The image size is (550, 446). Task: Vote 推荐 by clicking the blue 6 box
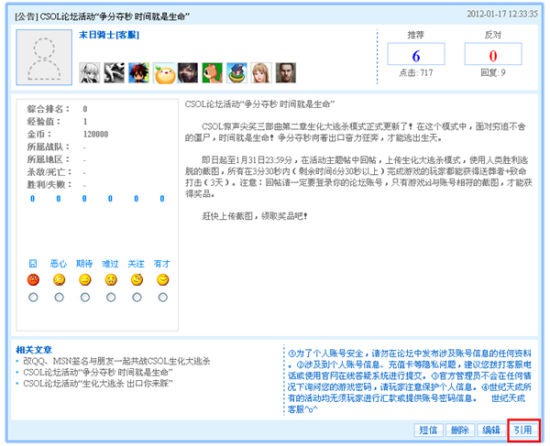(x=416, y=54)
